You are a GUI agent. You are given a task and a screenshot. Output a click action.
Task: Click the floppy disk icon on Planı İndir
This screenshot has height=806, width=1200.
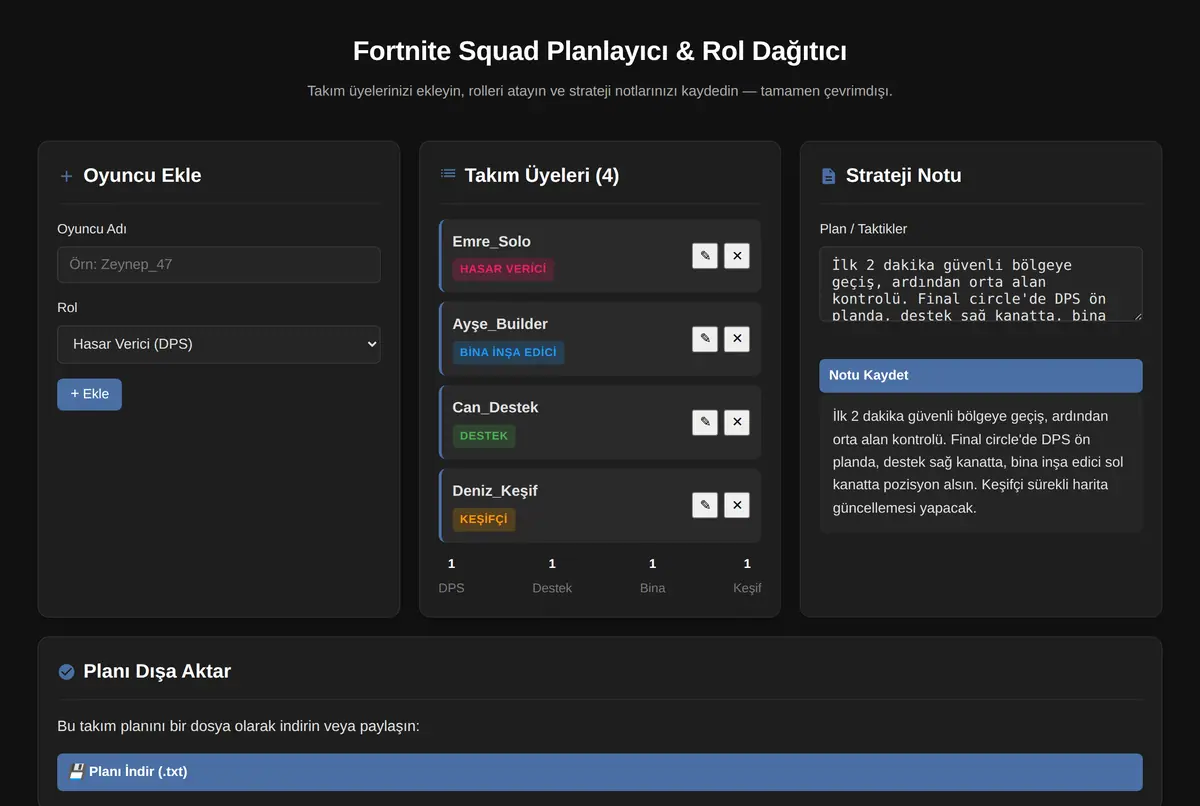pos(76,771)
